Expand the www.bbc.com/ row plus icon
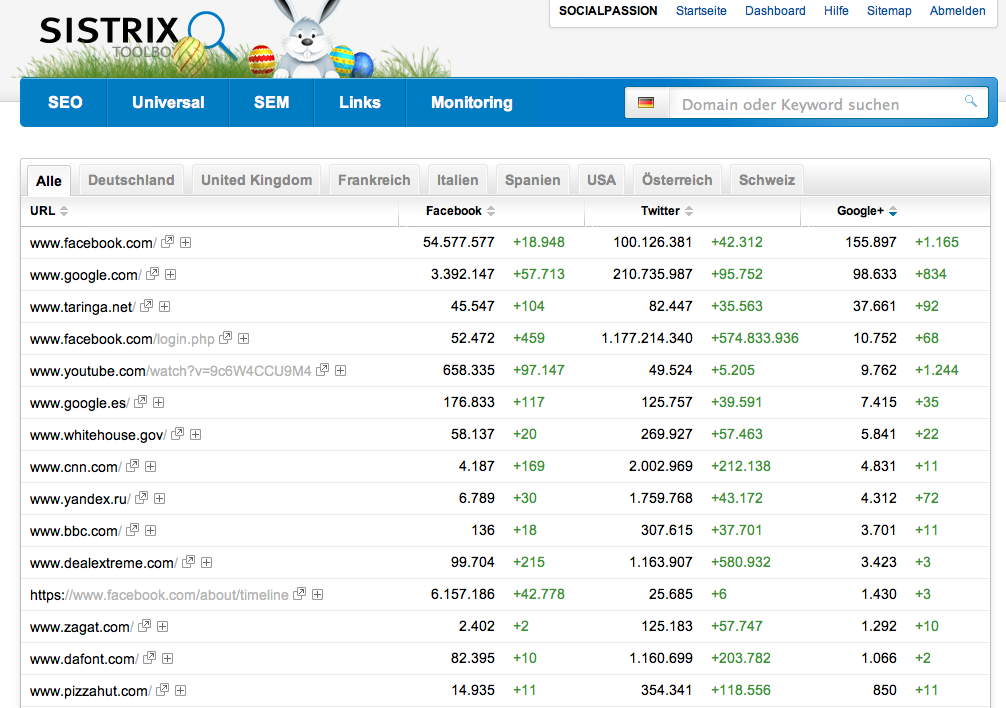Image resolution: width=1006 pixels, height=708 pixels. pyautogui.click(x=151, y=530)
